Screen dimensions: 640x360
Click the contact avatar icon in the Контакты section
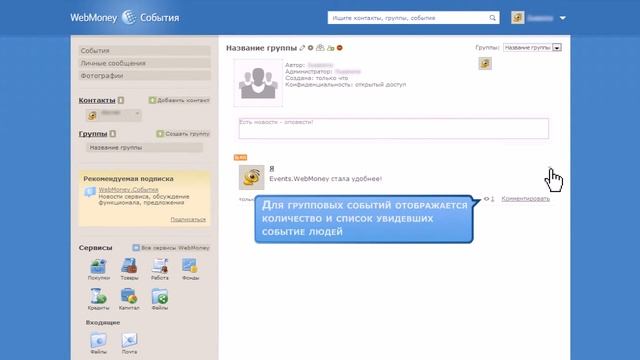pyautogui.click(x=92, y=116)
